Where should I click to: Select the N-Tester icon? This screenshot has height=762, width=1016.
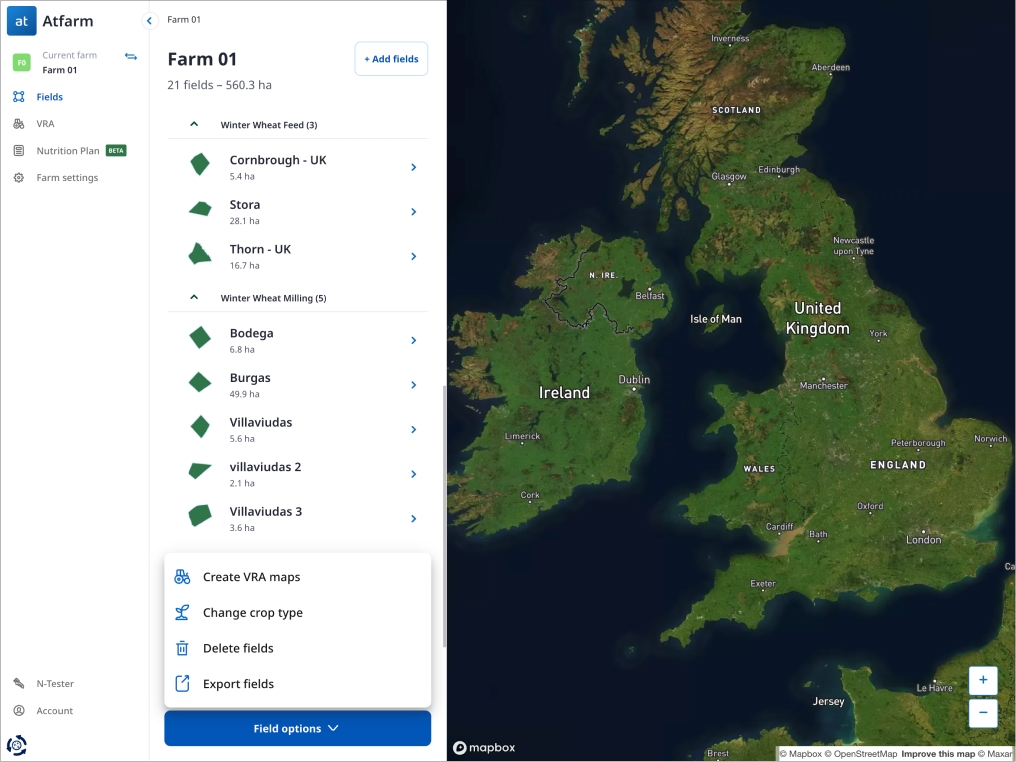click(x=18, y=683)
